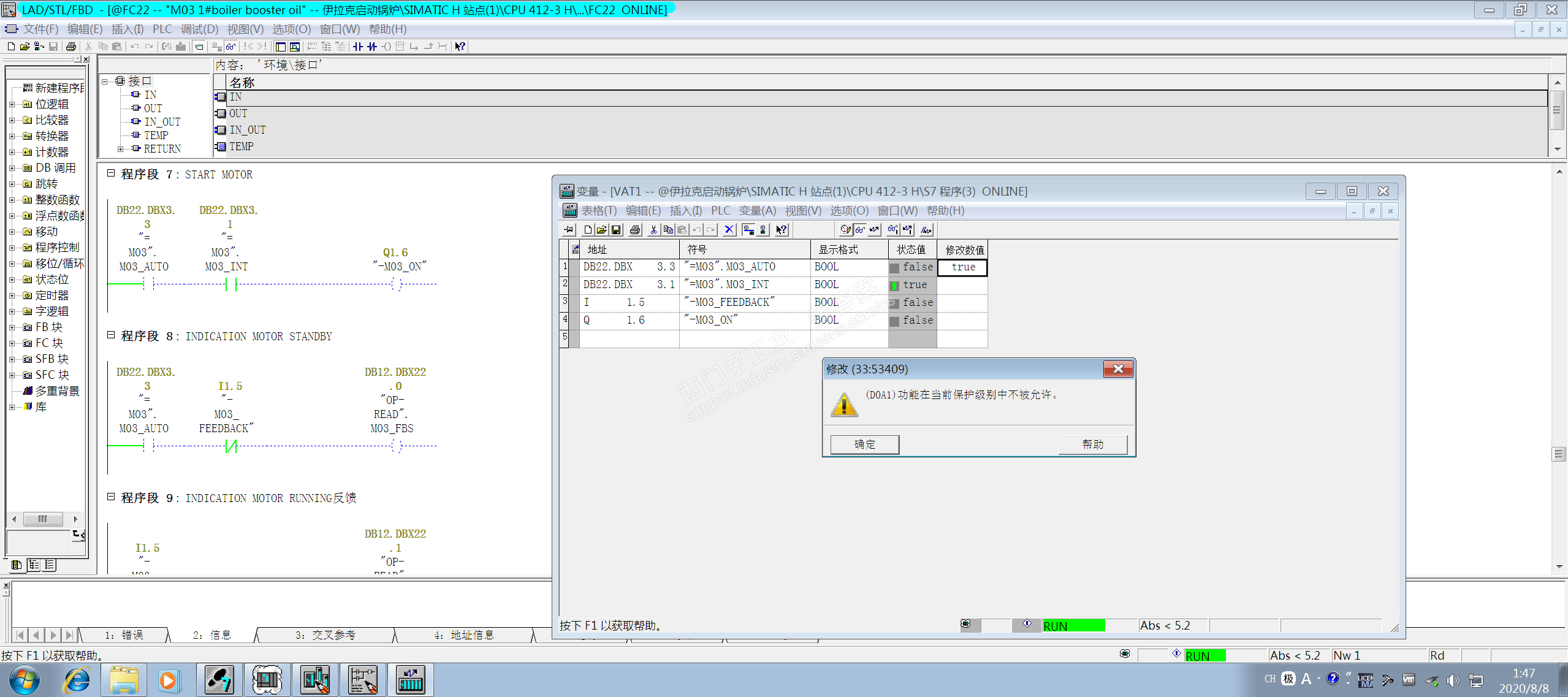Collapse 程序段 7 START MOTOR network

click(x=111, y=173)
